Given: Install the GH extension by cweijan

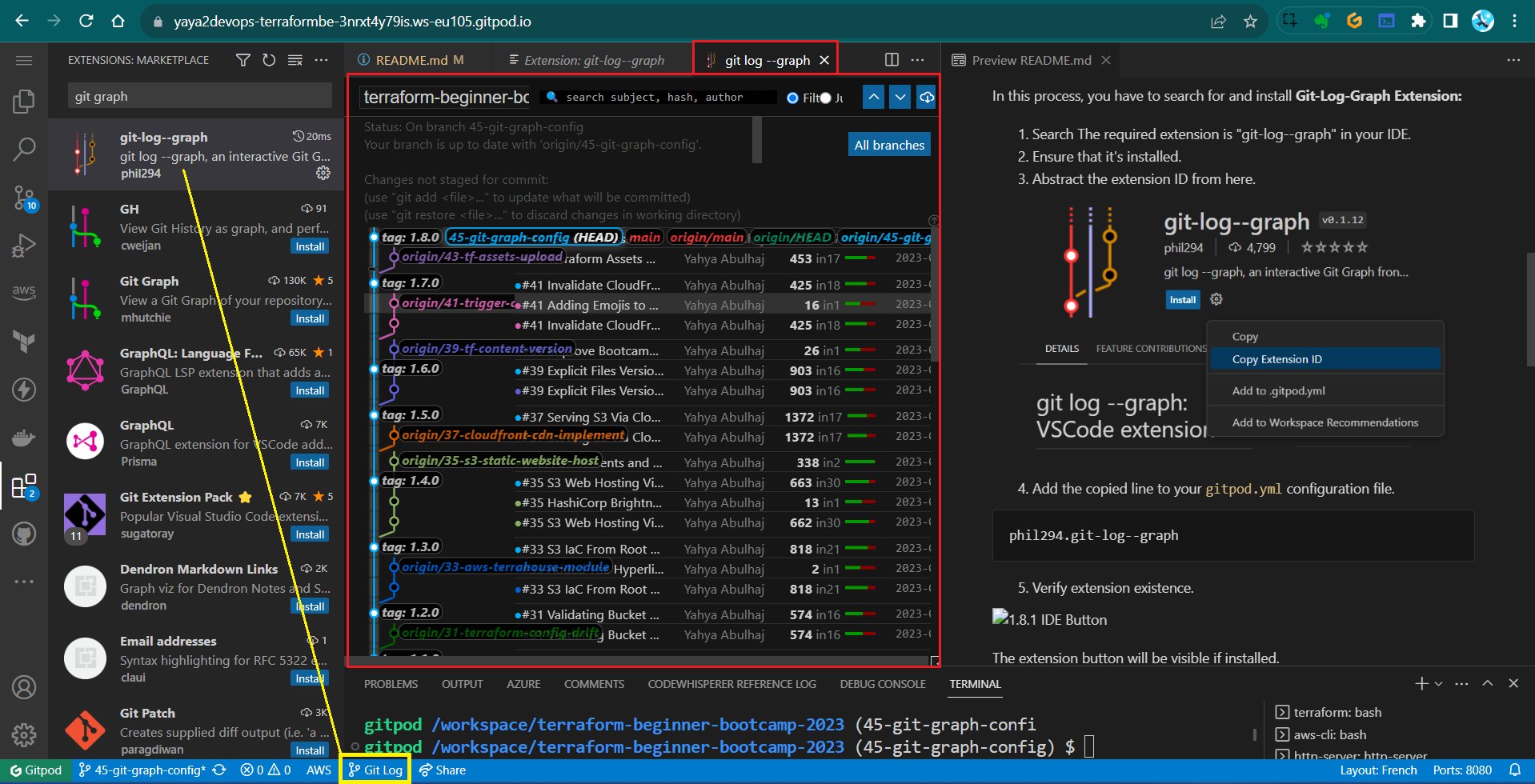Looking at the screenshot, I should tap(310, 246).
